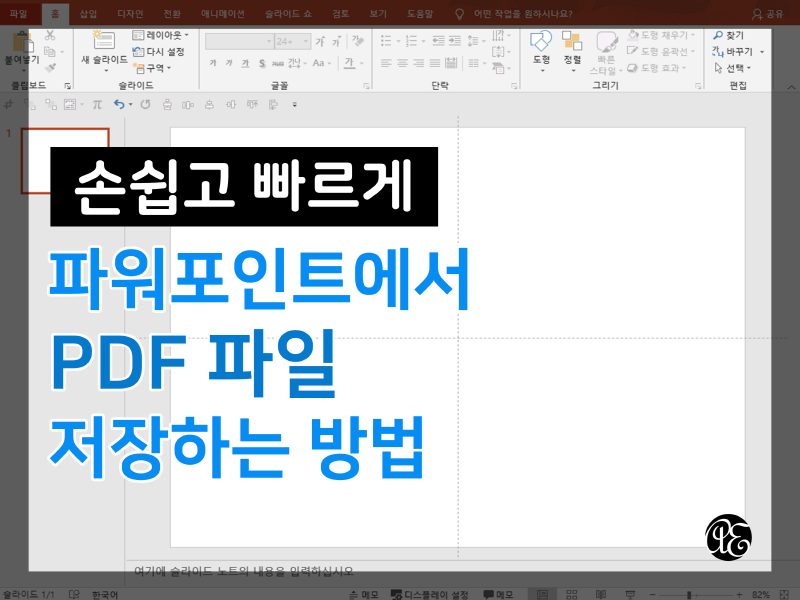800x600 pixels.
Task: Click the clear all formatting icon
Action: 358,41
